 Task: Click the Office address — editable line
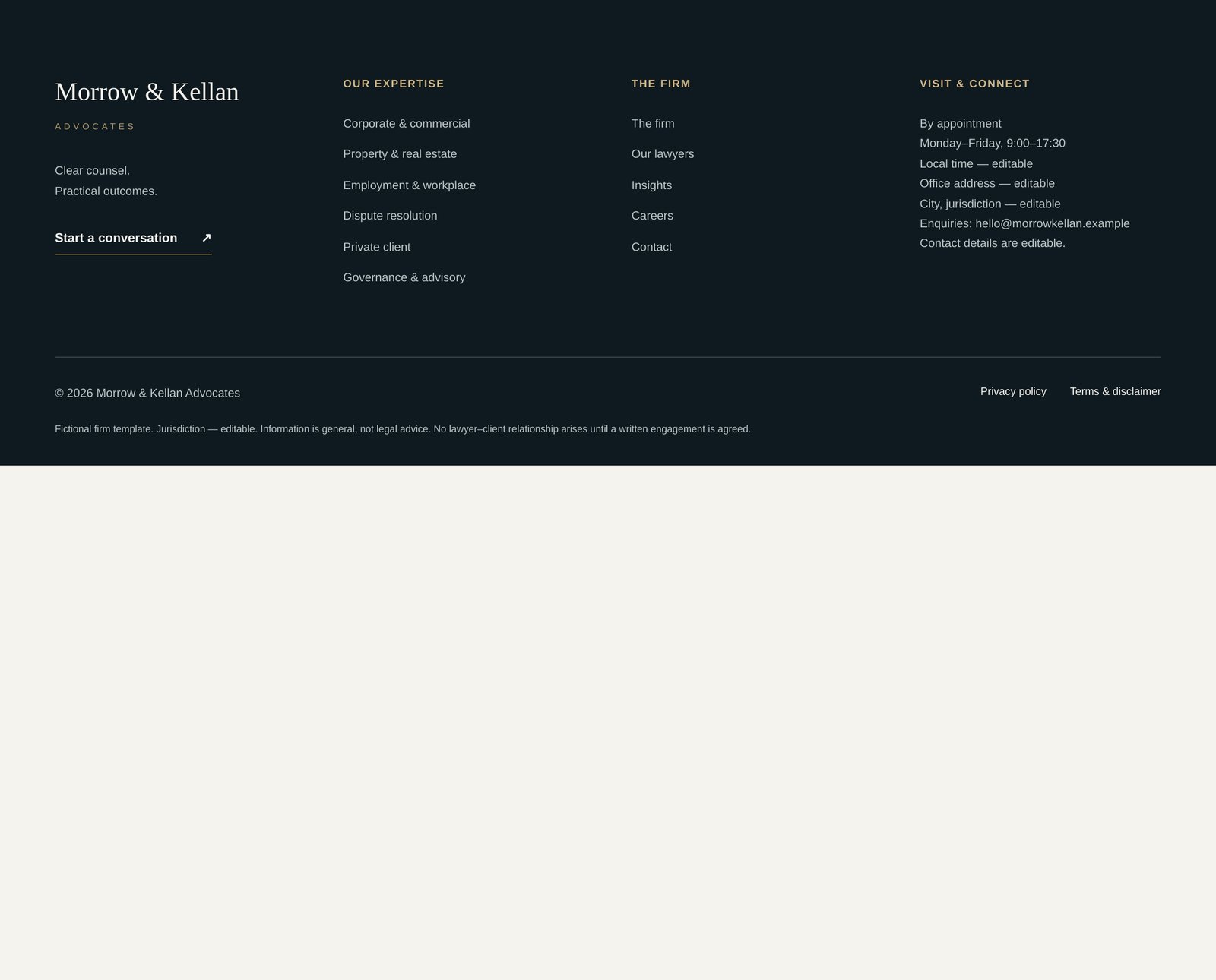click(x=987, y=184)
